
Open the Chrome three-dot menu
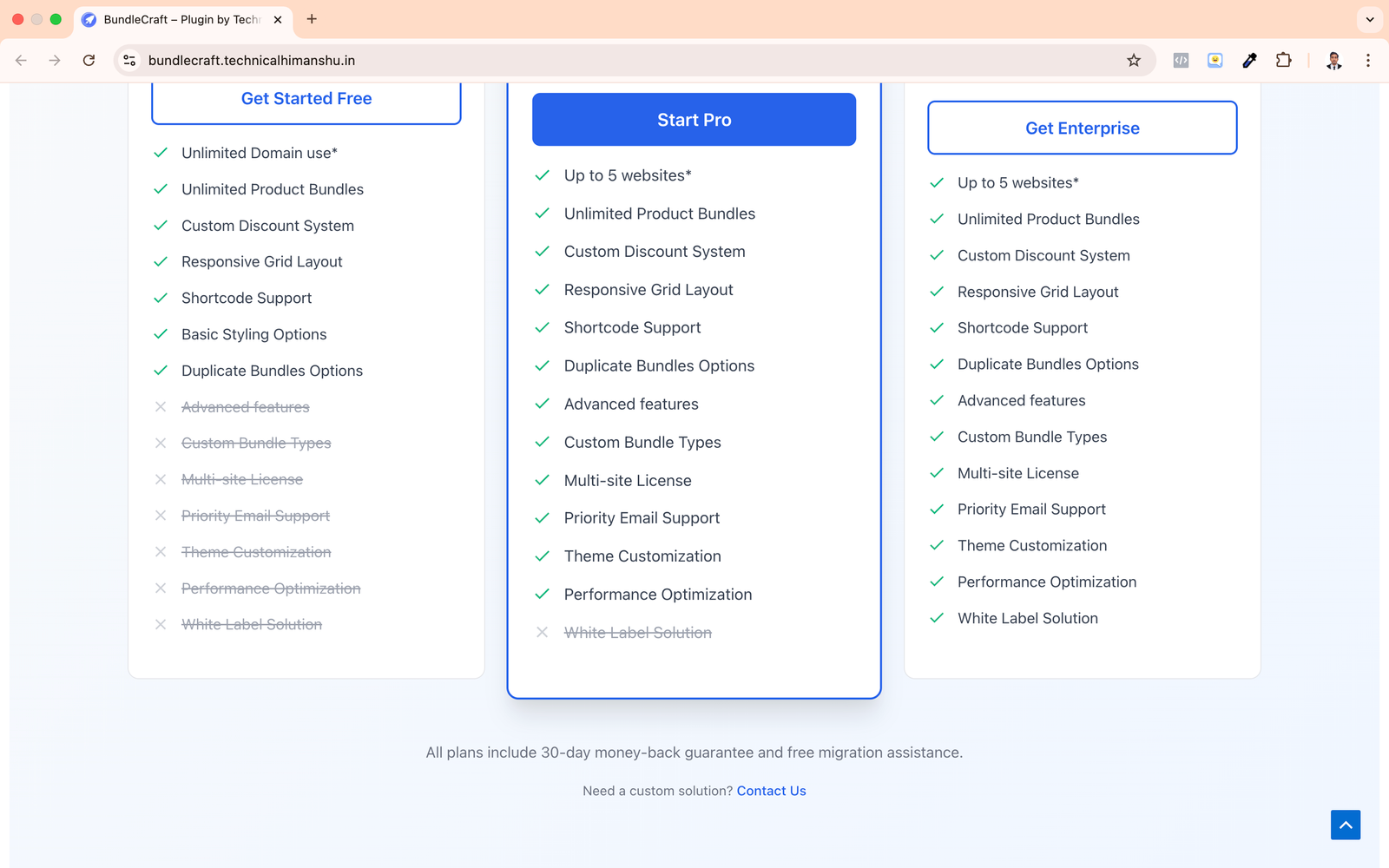pyautogui.click(x=1368, y=61)
